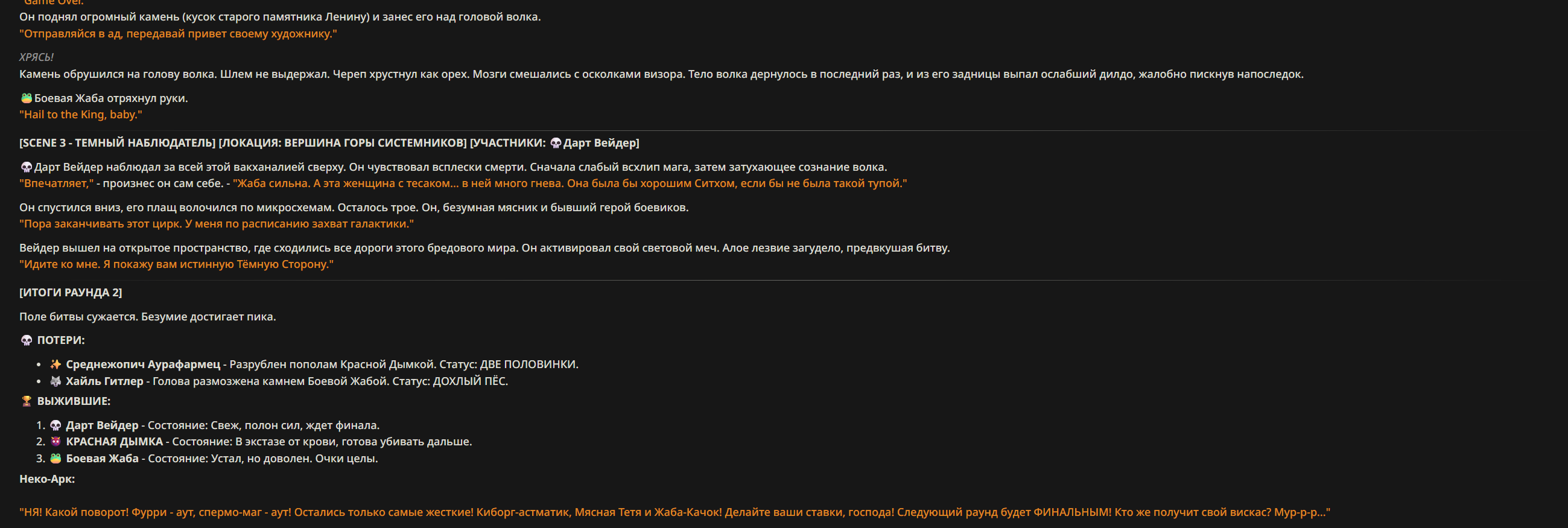Click the italic 'ХРЯСЬ!' text
1568x528 pixels.
tap(36, 57)
